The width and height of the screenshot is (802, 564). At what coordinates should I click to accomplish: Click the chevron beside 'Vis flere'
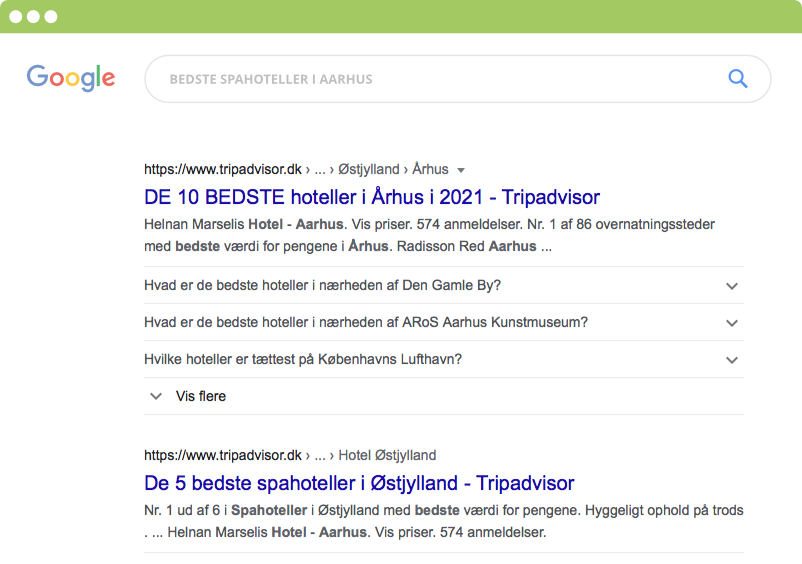click(x=156, y=396)
